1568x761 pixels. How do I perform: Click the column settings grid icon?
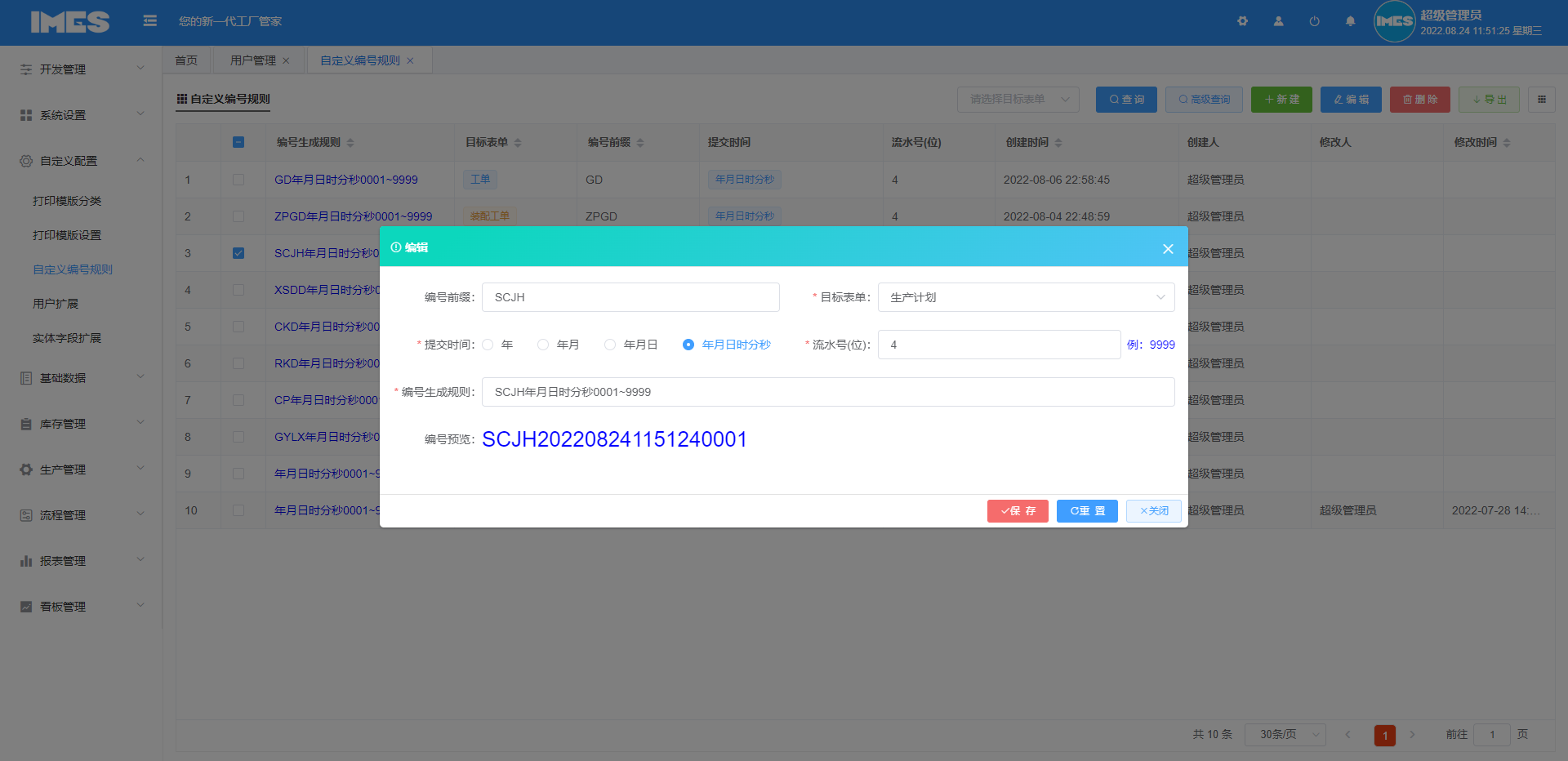click(x=1541, y=100)
